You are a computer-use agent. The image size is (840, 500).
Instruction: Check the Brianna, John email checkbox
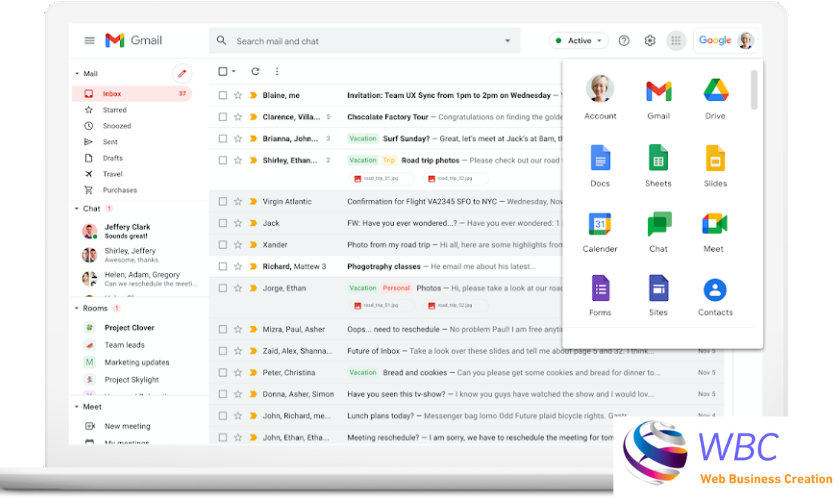click(223, 138)
